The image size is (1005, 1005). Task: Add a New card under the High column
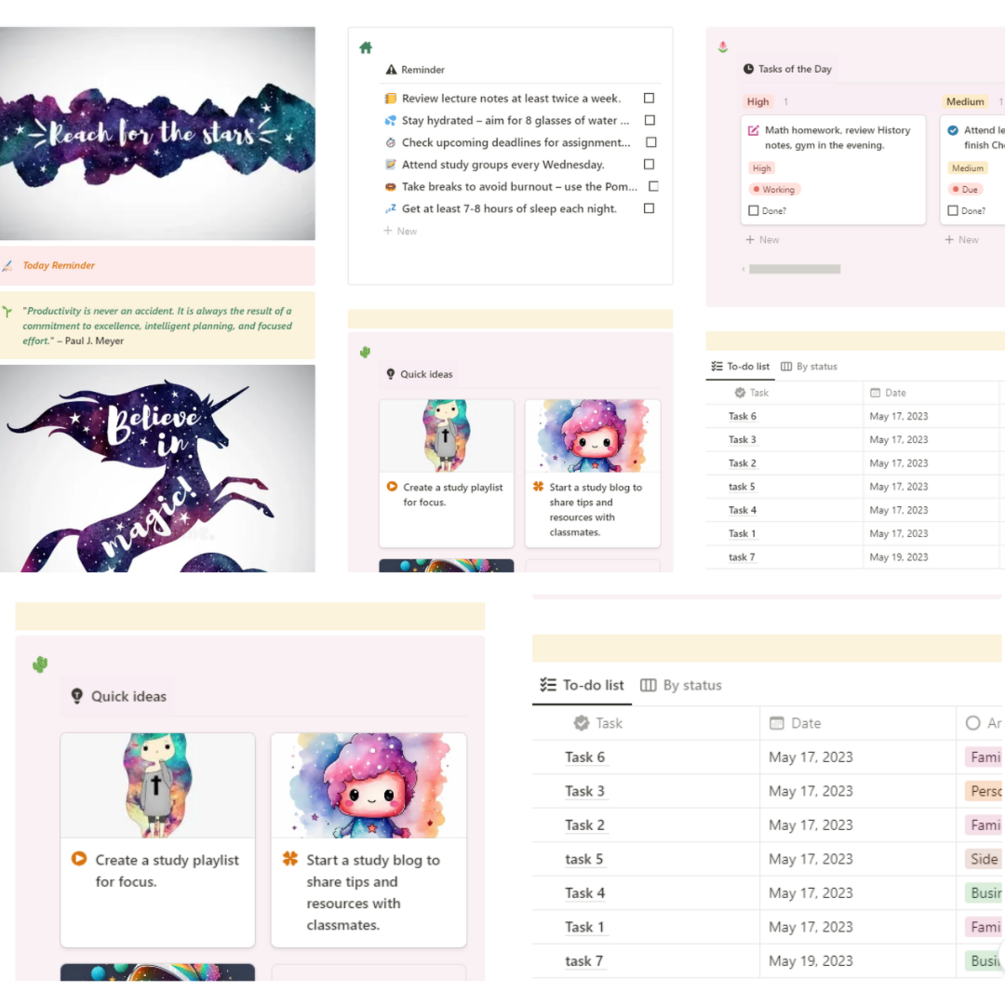[x=762, y=240]
